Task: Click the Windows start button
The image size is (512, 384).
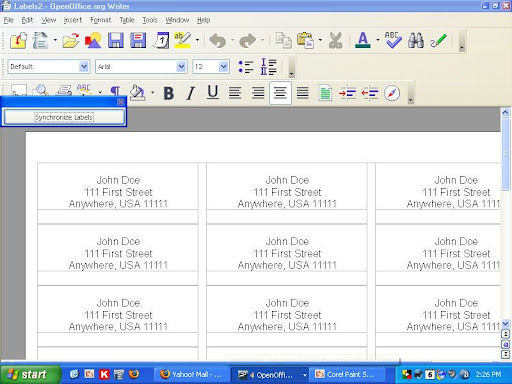Action: point(31,374)
